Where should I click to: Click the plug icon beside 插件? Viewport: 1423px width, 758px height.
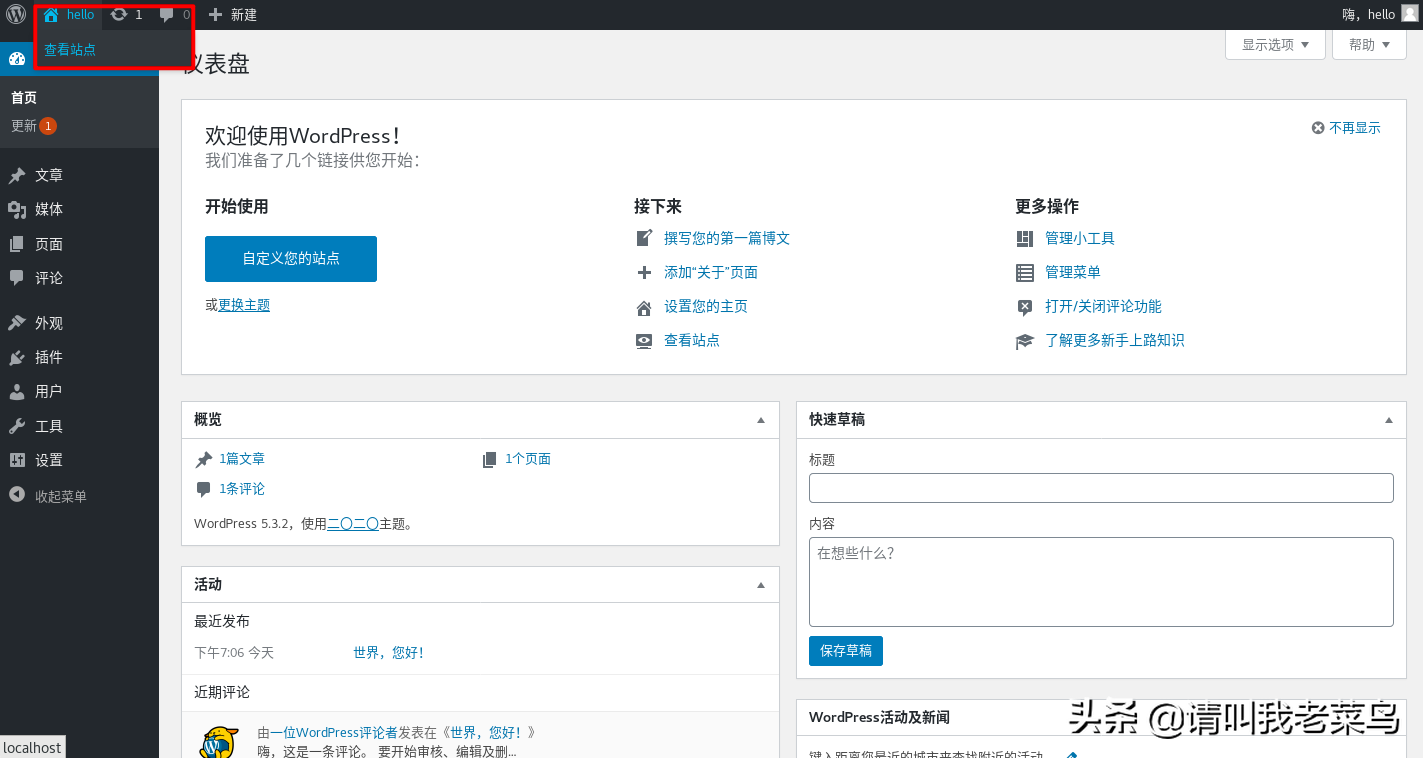pos(17,357)
